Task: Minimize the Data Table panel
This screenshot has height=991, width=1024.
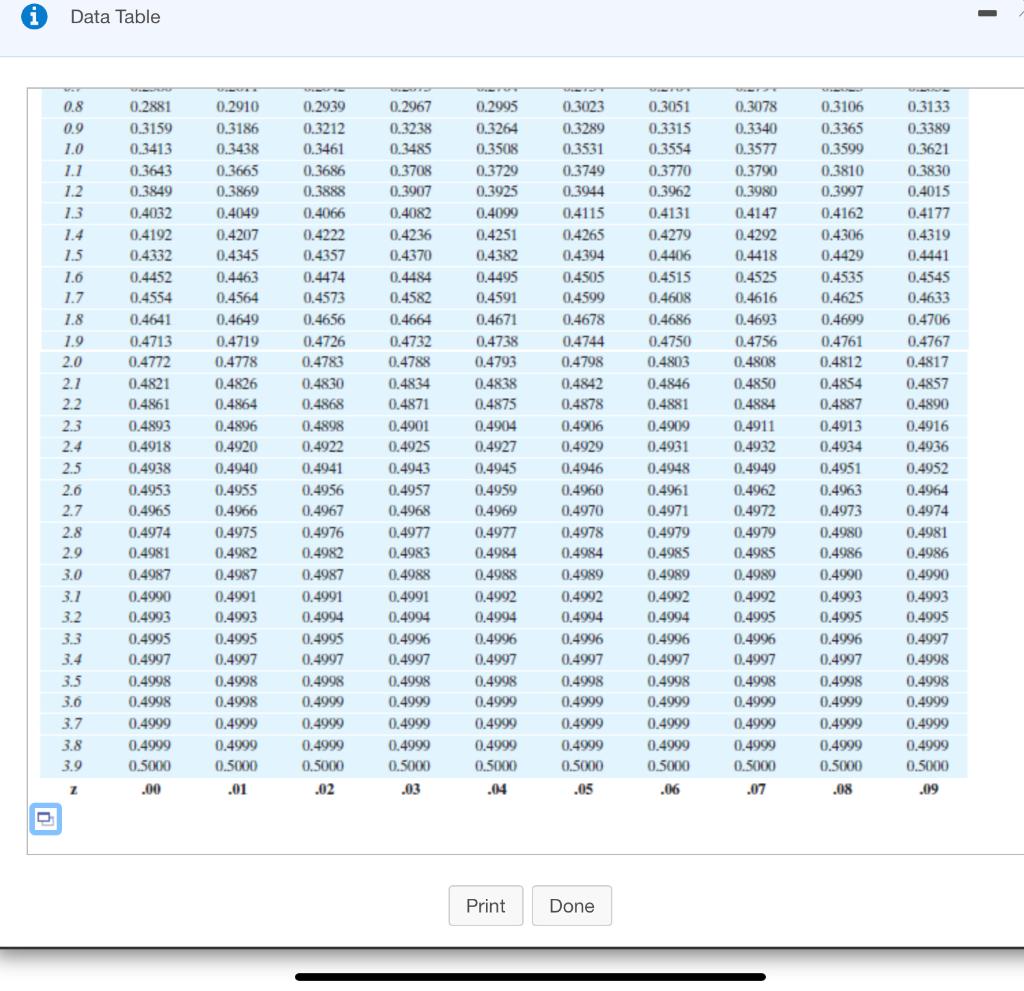Action: (x=987, y=14)
